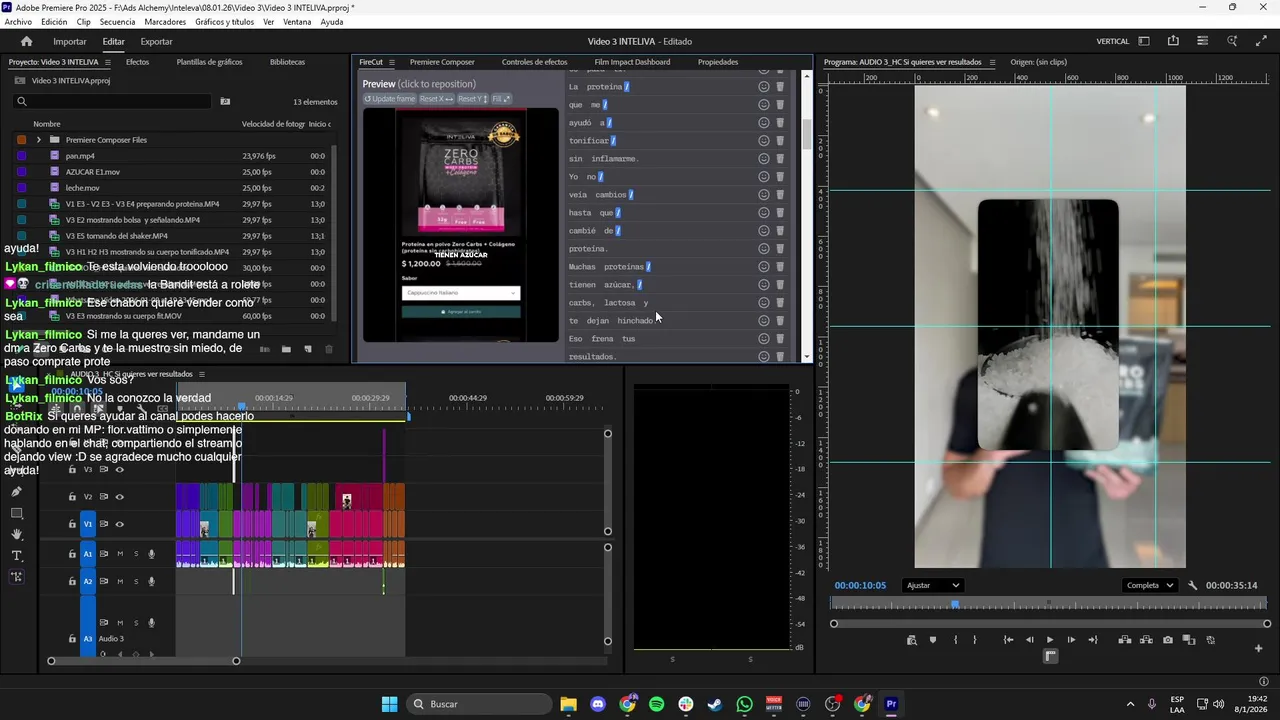Open the Archivo menu
The image size is (1280, 720).
point(18,22)
